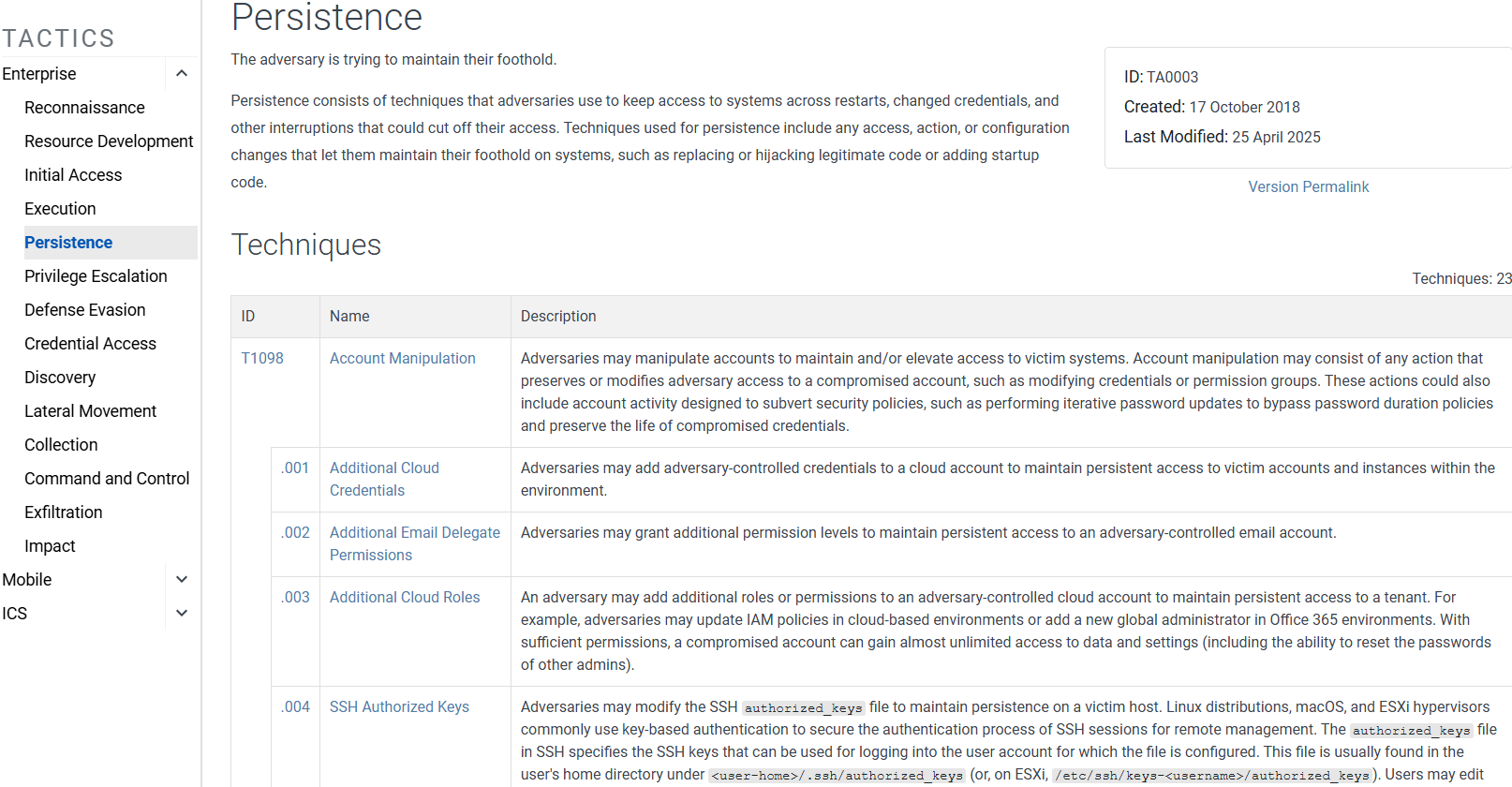1512x787 pixels.
Task: Select Credential Access in sidebar
Action: (x=90, y=344)
